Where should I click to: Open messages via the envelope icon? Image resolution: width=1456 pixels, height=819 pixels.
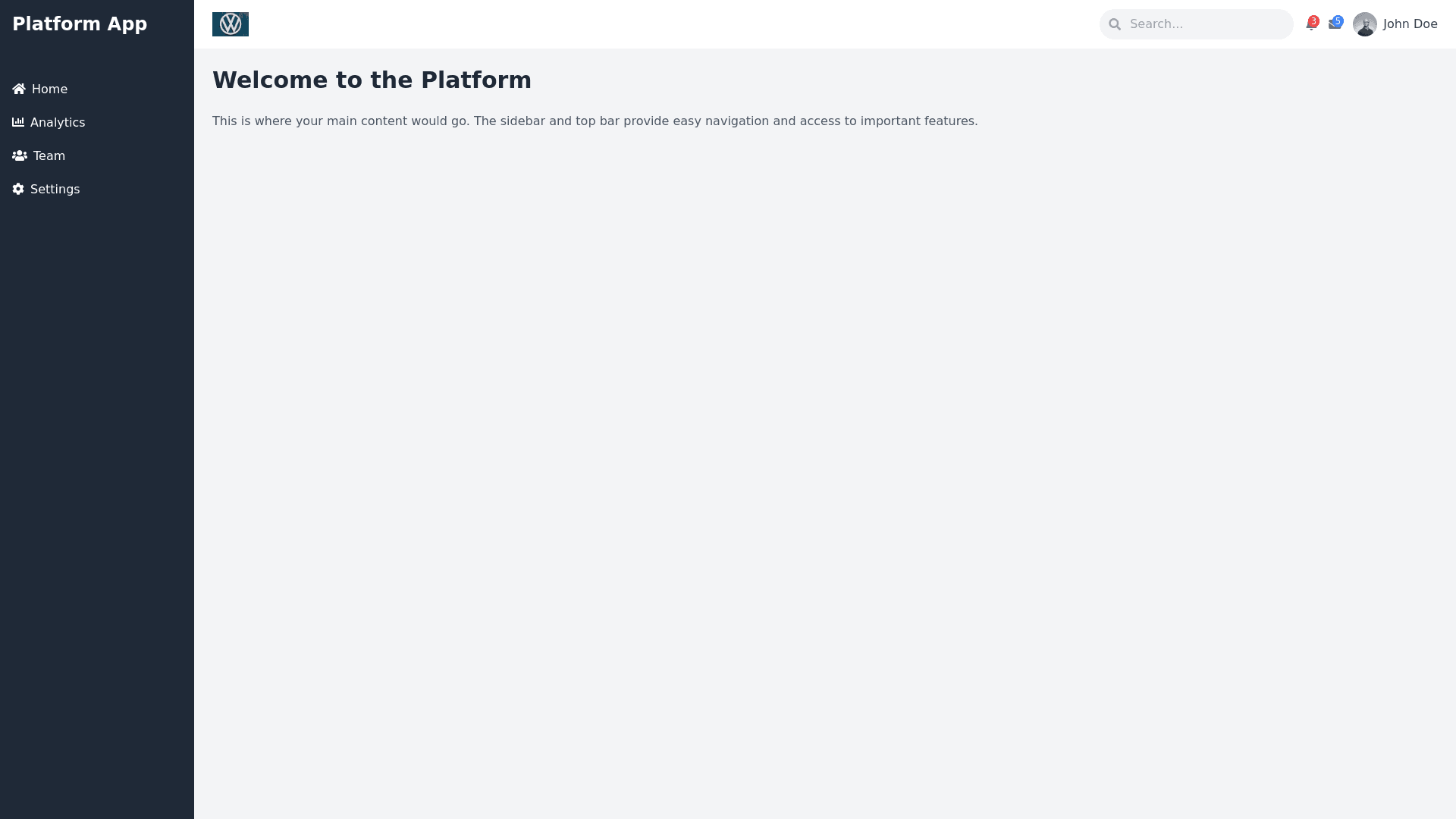[1333, 27]
